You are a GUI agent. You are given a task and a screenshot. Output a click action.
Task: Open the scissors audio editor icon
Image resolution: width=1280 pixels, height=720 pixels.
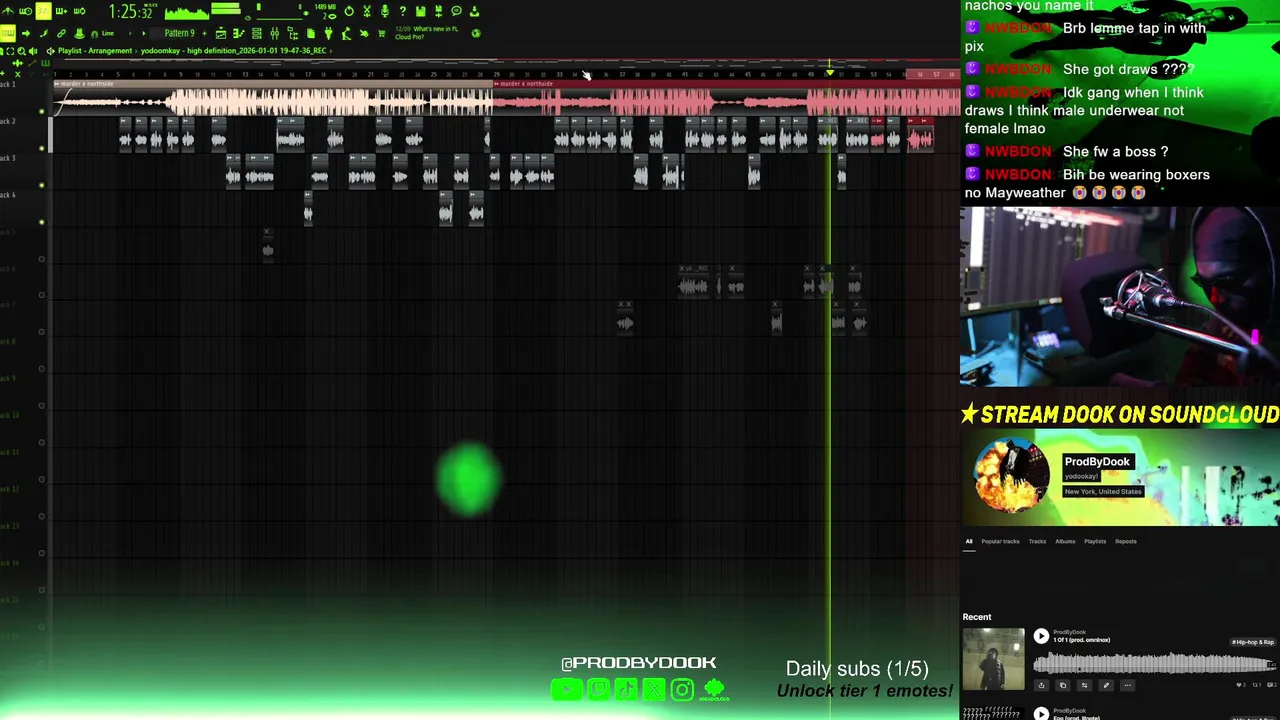point(367,11)
